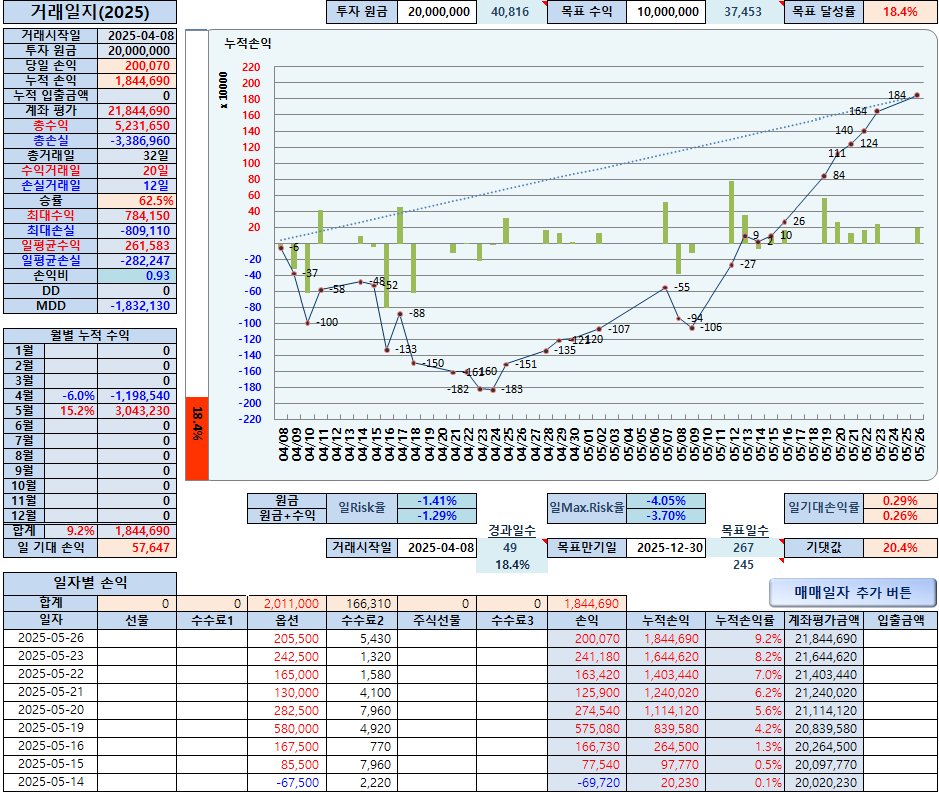939x792 pixels.
Task: Click the 누적손익 chart title
Action: (x=248, y=44)
